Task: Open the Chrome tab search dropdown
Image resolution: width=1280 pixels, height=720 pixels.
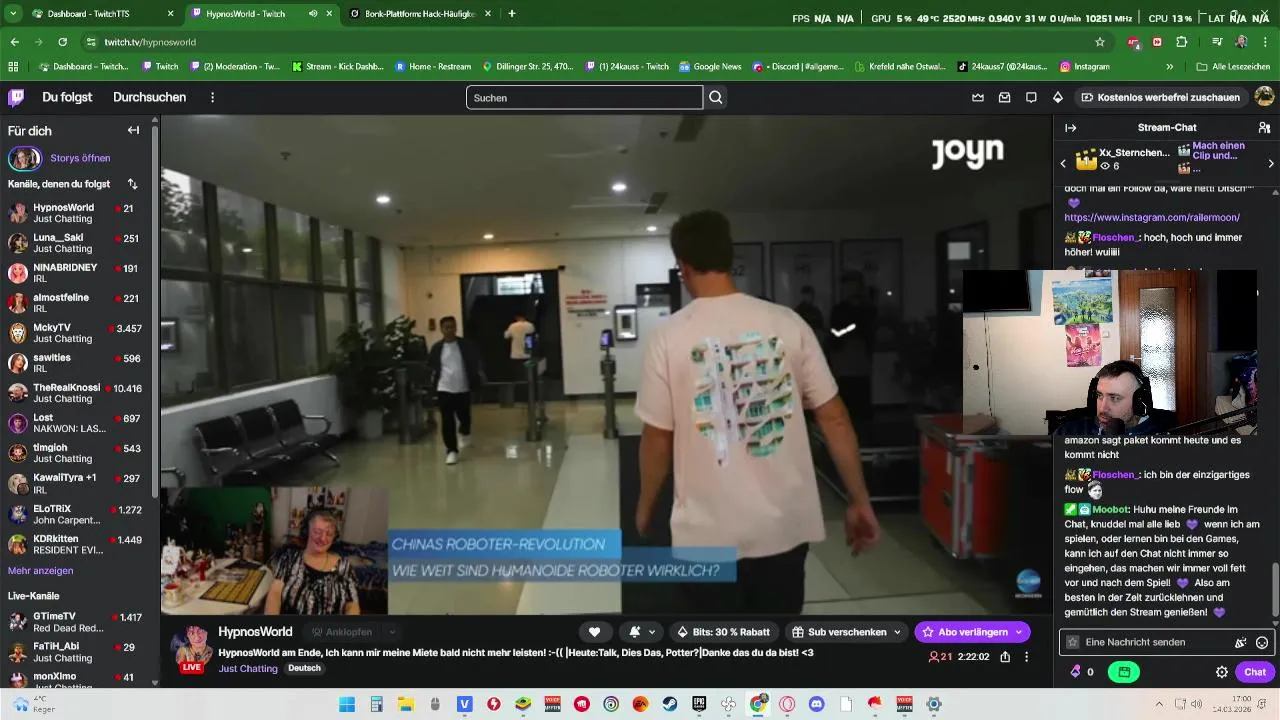Action: (x=13, y=14)
